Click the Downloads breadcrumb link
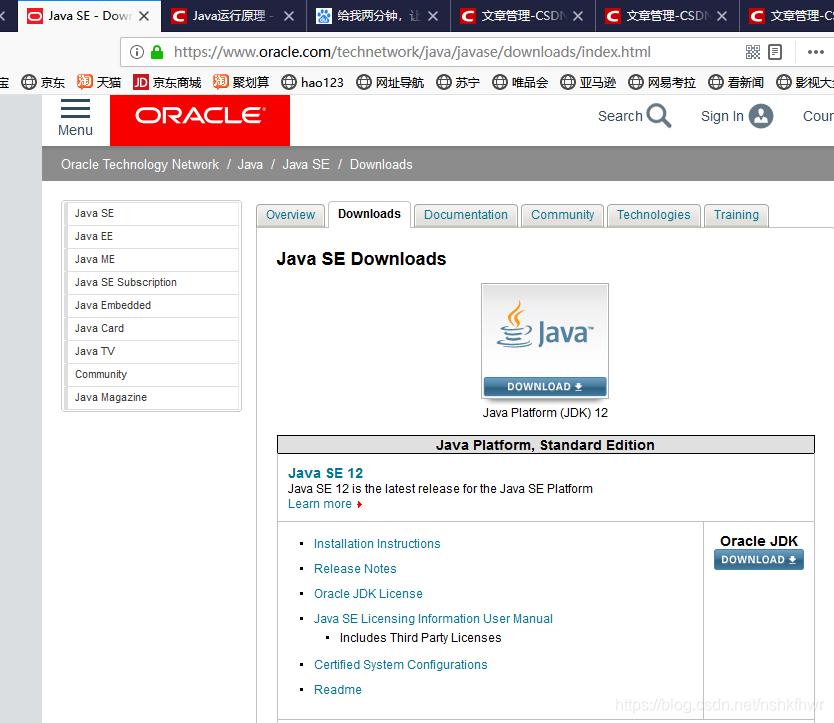The image size is (834, 723). click(x=381, y=164)
